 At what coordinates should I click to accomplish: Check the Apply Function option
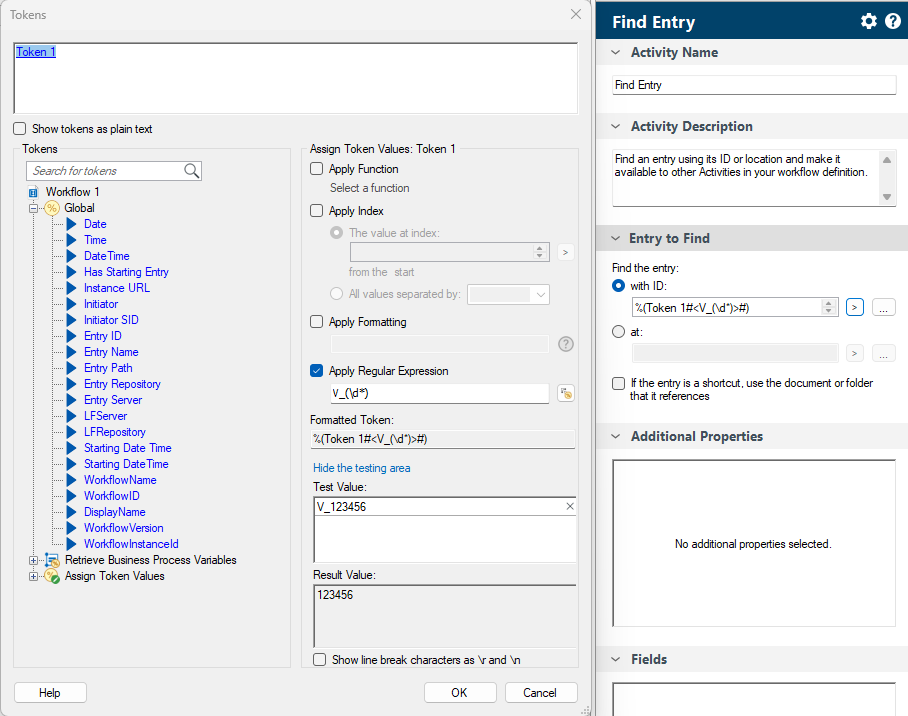pos(317,169)
